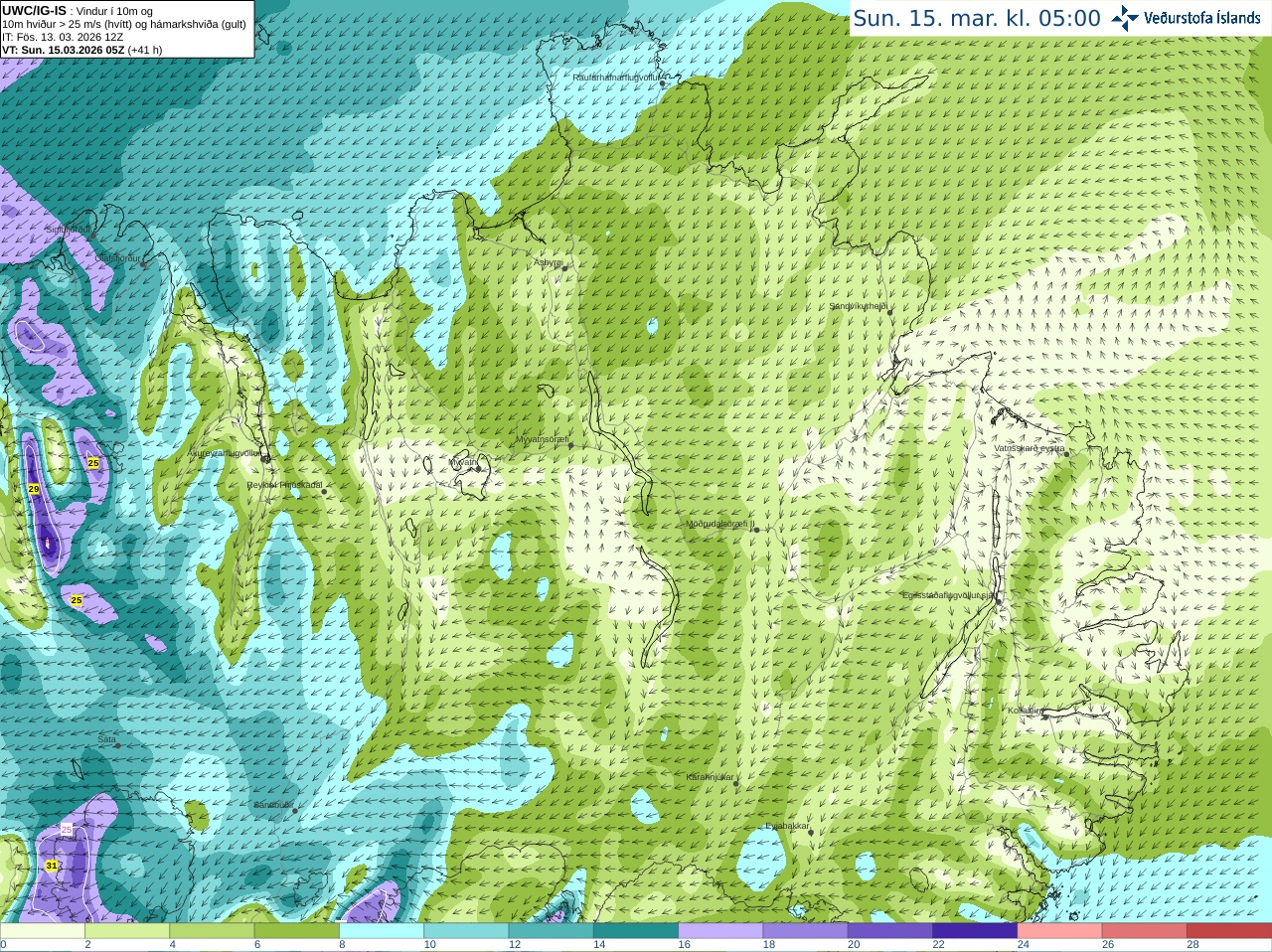Viewport: 1272px width, 952px height.
Task: Click the pale yellow 0–2 legend swatch
Action: point(42,931)
